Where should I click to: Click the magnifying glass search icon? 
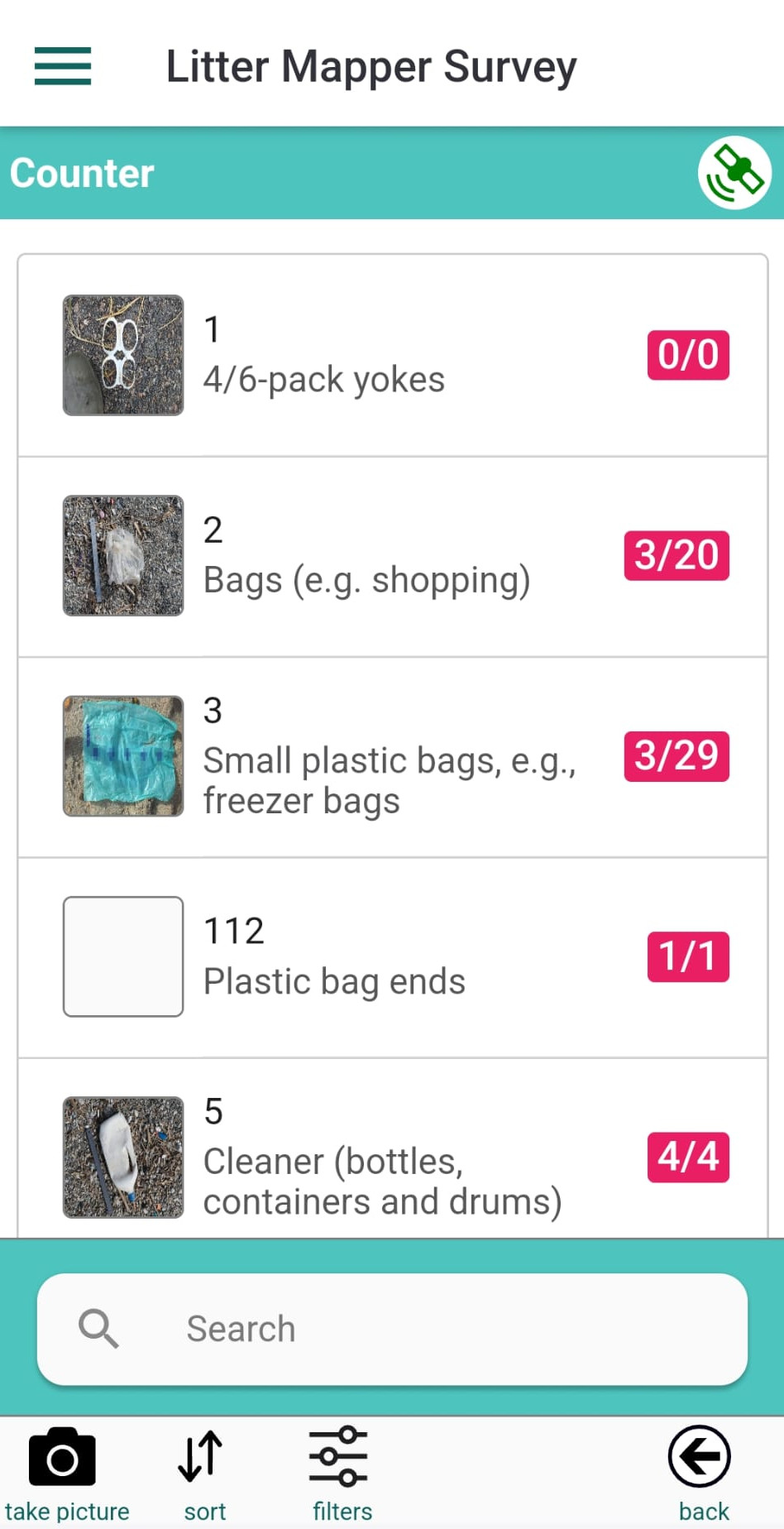coord(98,1329)
